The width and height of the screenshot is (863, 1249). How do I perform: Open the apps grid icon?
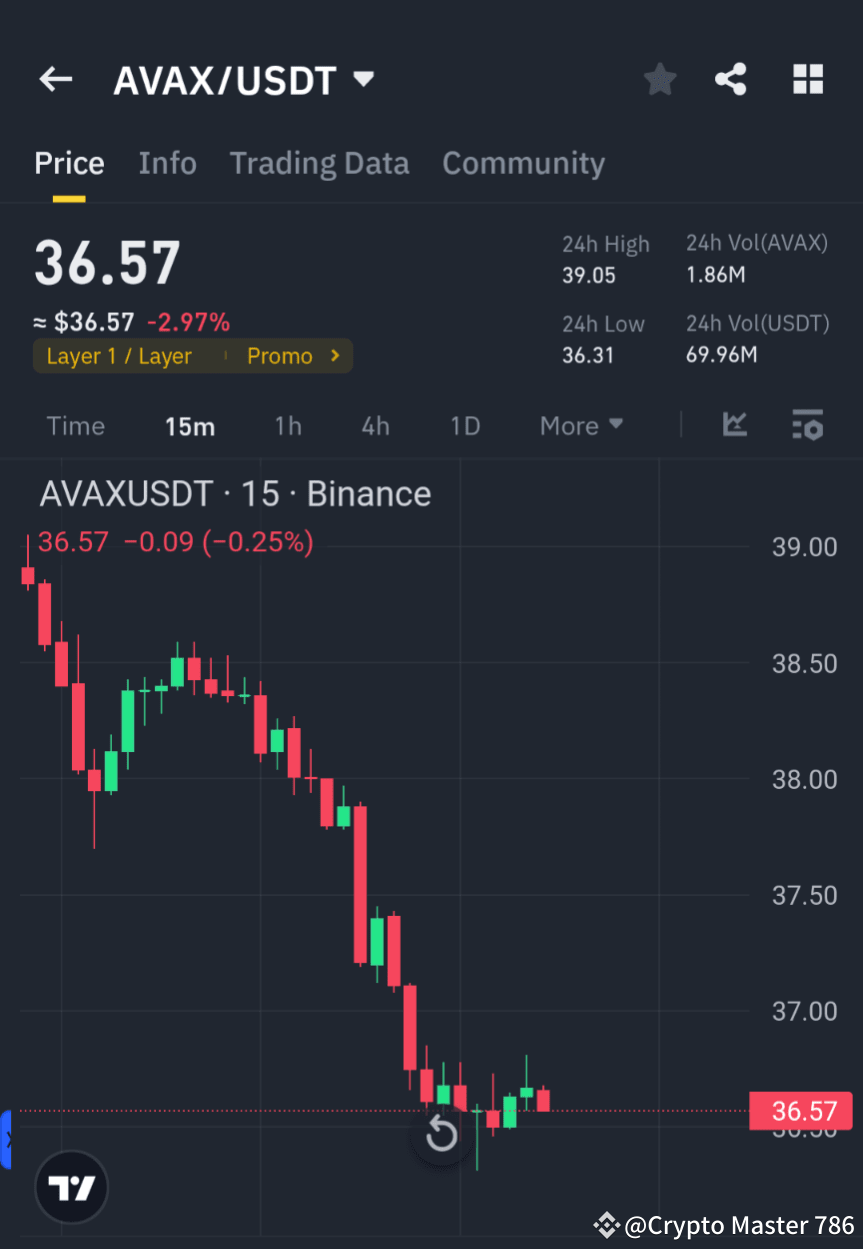[x=808, y=79]
